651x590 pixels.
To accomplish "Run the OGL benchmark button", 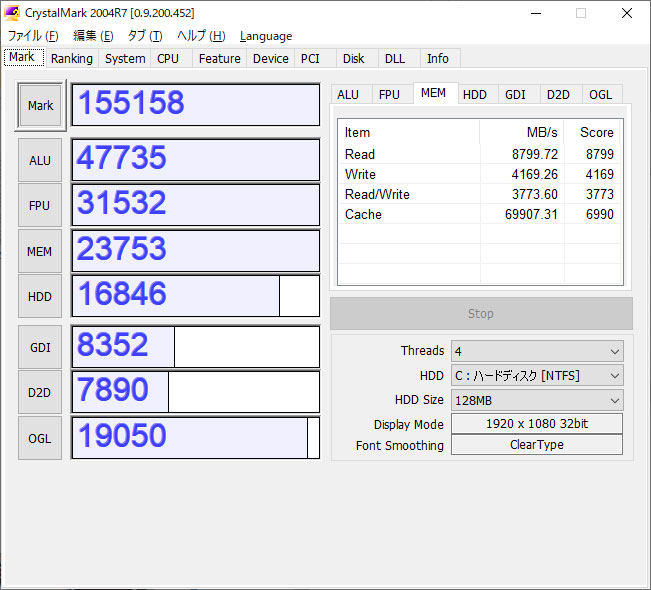I will point(40,438).
